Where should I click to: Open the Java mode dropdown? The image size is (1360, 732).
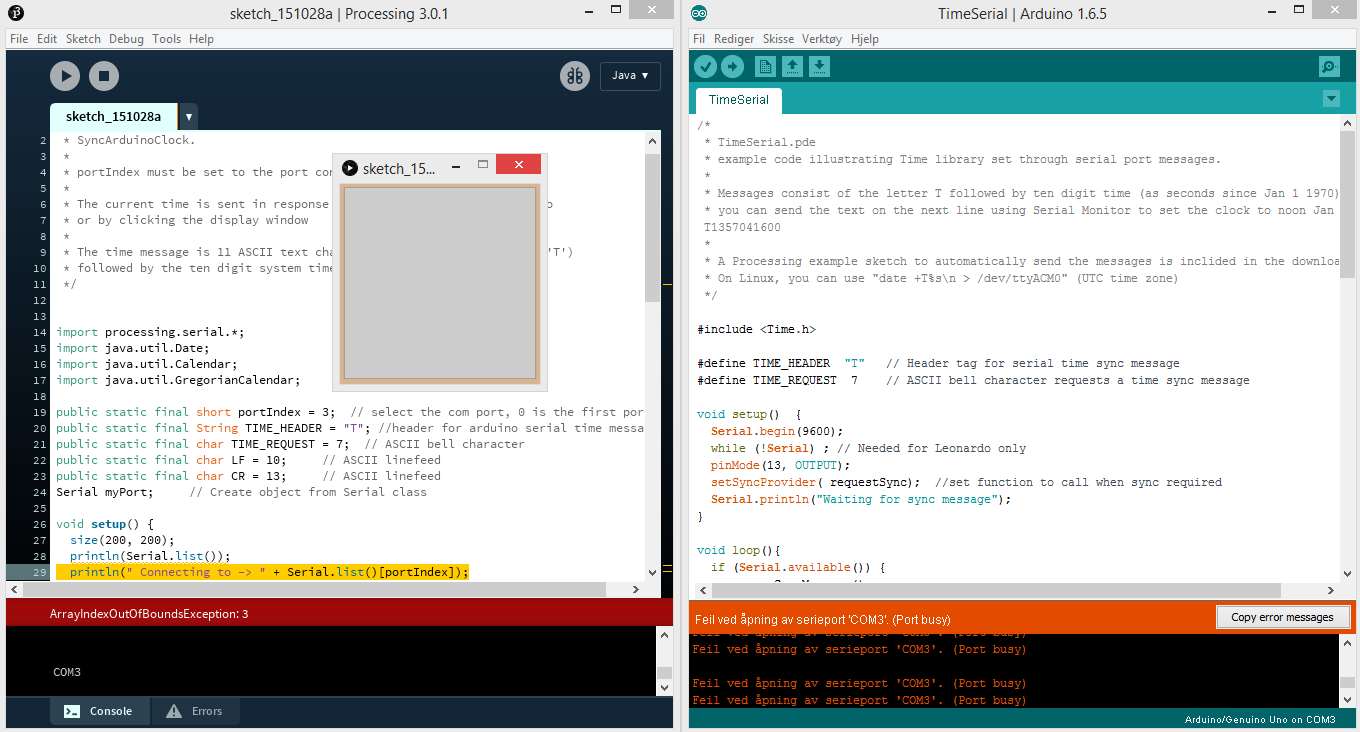click(630, 76)
